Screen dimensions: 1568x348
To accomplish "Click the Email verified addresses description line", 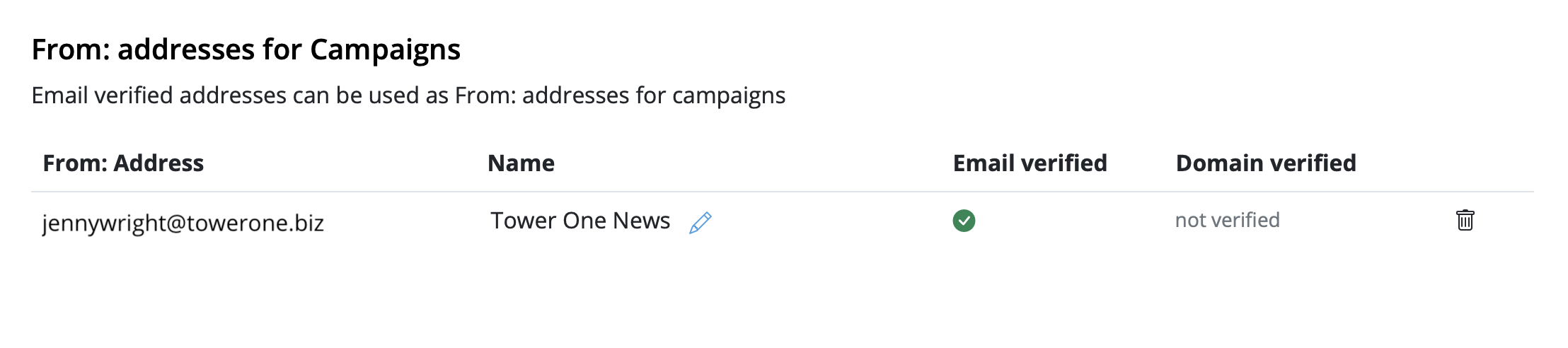I will (x=408, y=95).
